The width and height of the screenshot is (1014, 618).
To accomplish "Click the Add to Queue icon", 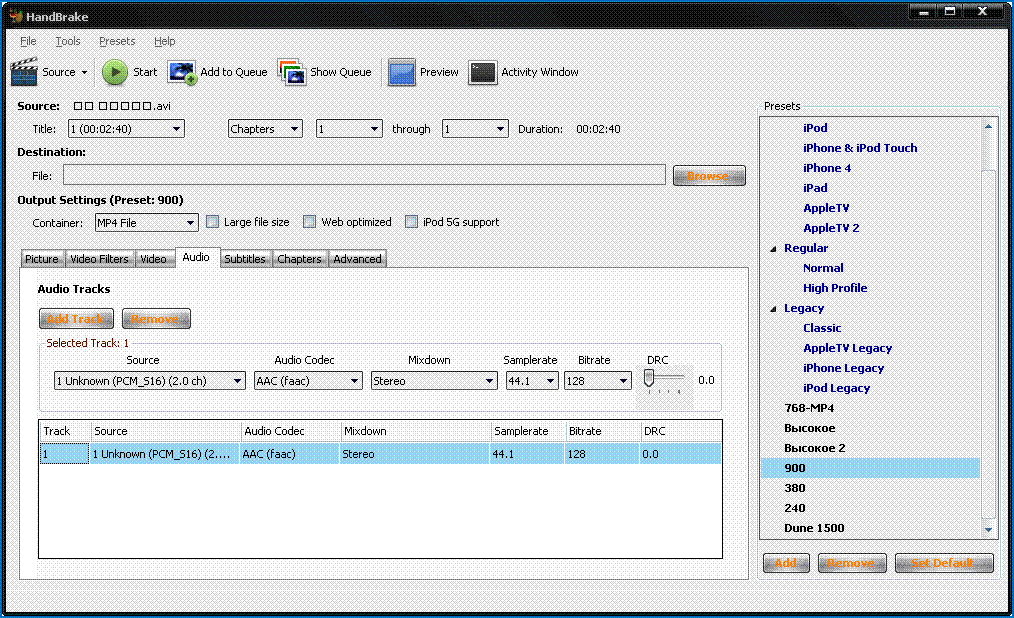I will click(182, 72).
